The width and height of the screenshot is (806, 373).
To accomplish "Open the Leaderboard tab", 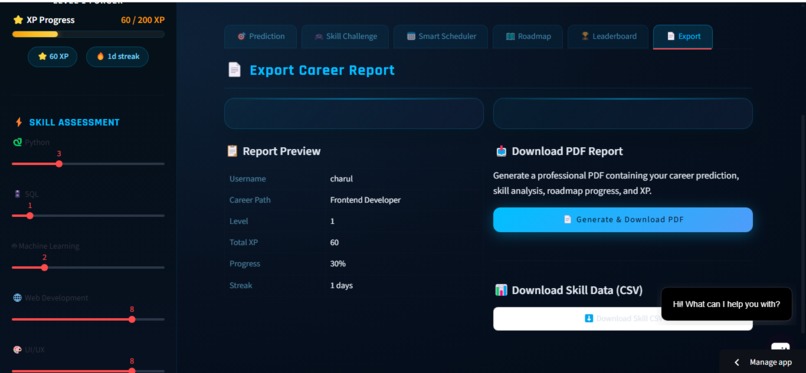I will pyautogui.click(x=608, y=36).
